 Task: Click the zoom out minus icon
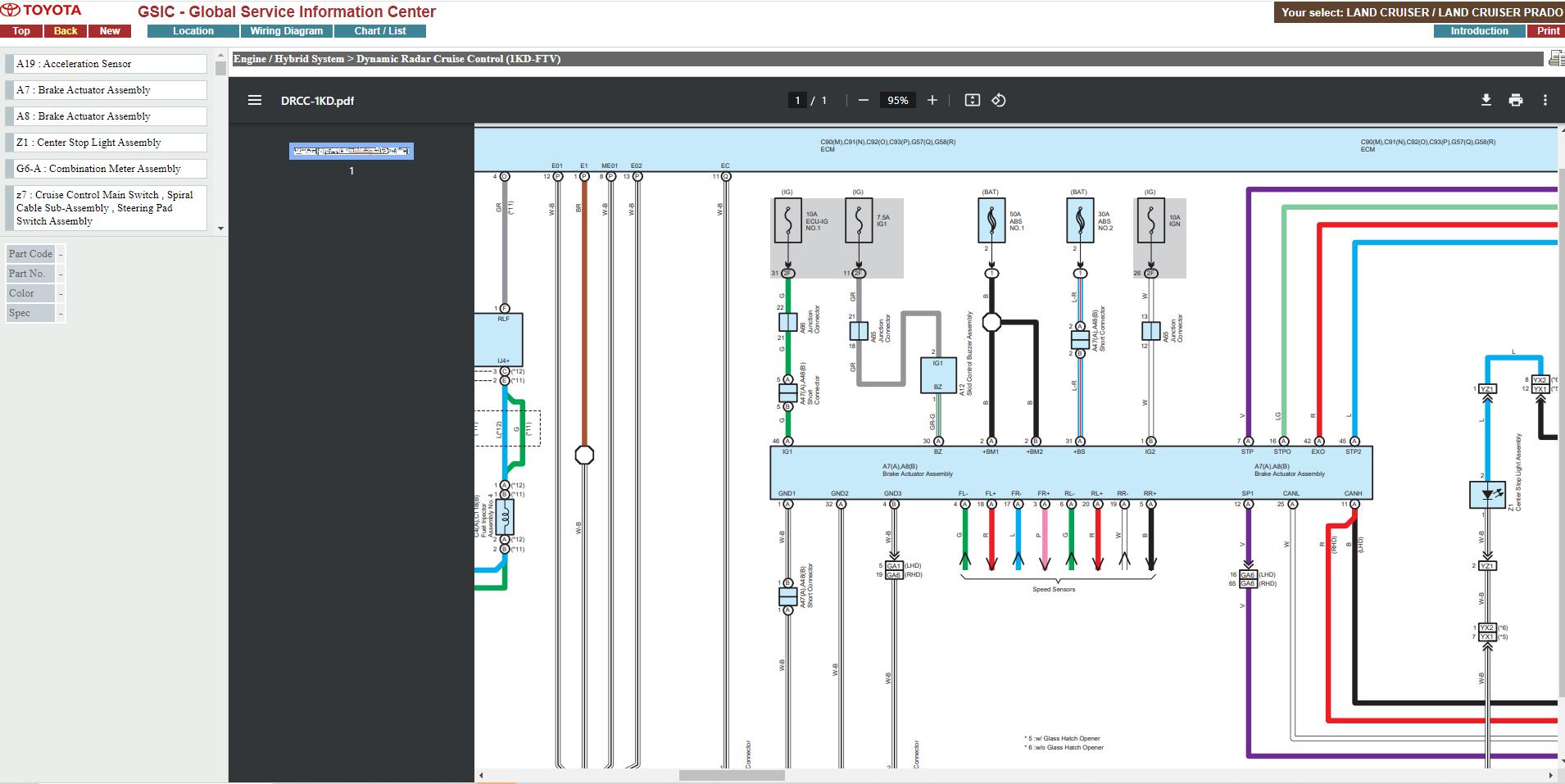coord(863,100)
